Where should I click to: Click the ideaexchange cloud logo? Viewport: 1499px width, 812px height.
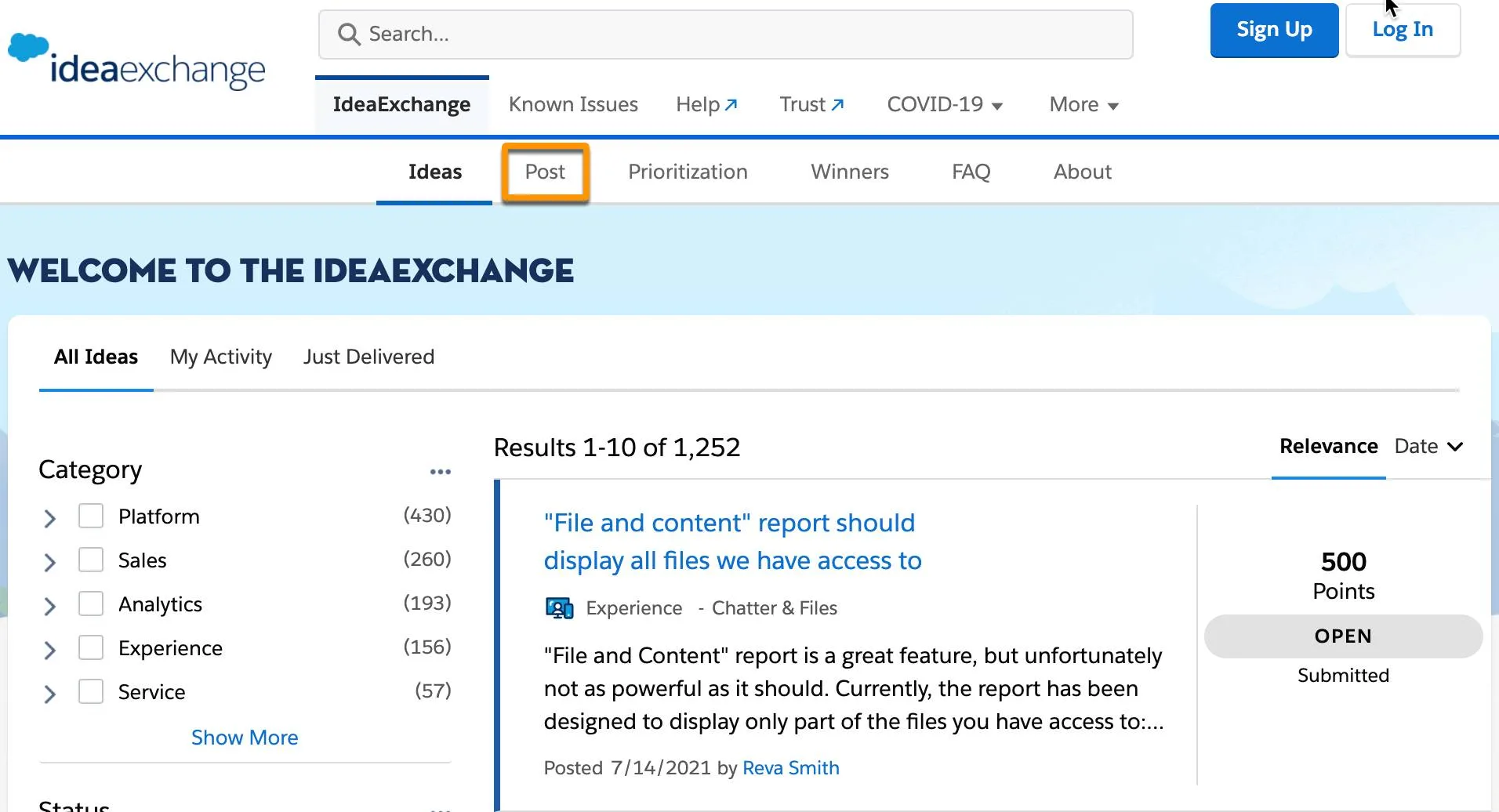137,62
